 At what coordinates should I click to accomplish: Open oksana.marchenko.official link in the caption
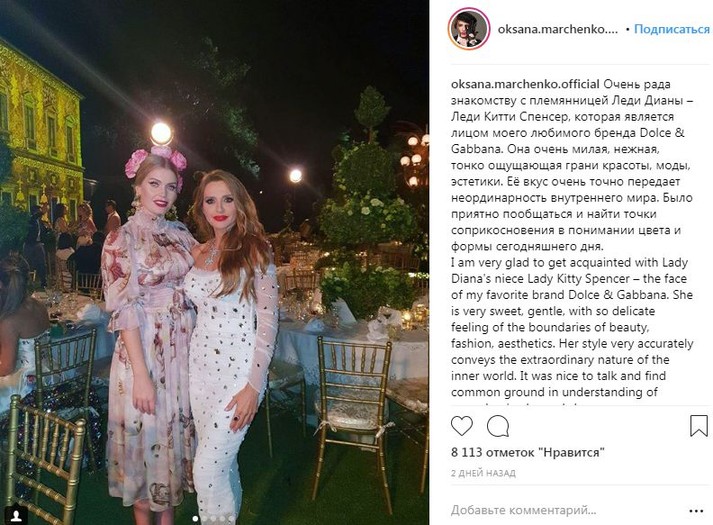point(525,84)
